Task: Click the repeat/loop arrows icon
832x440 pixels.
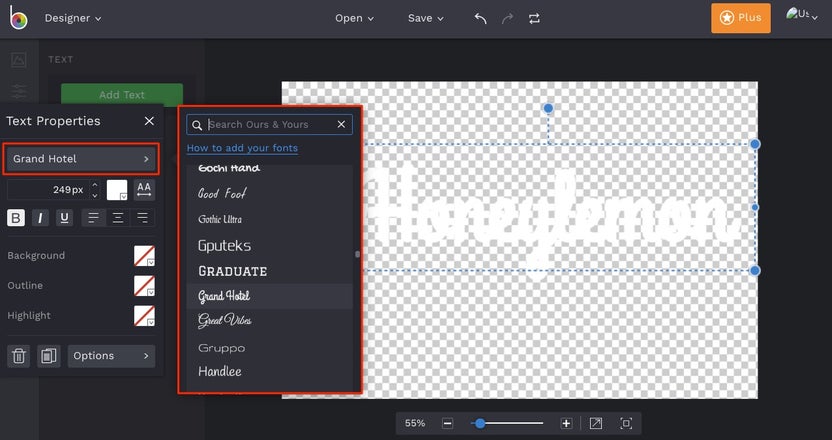Action: 534,19
